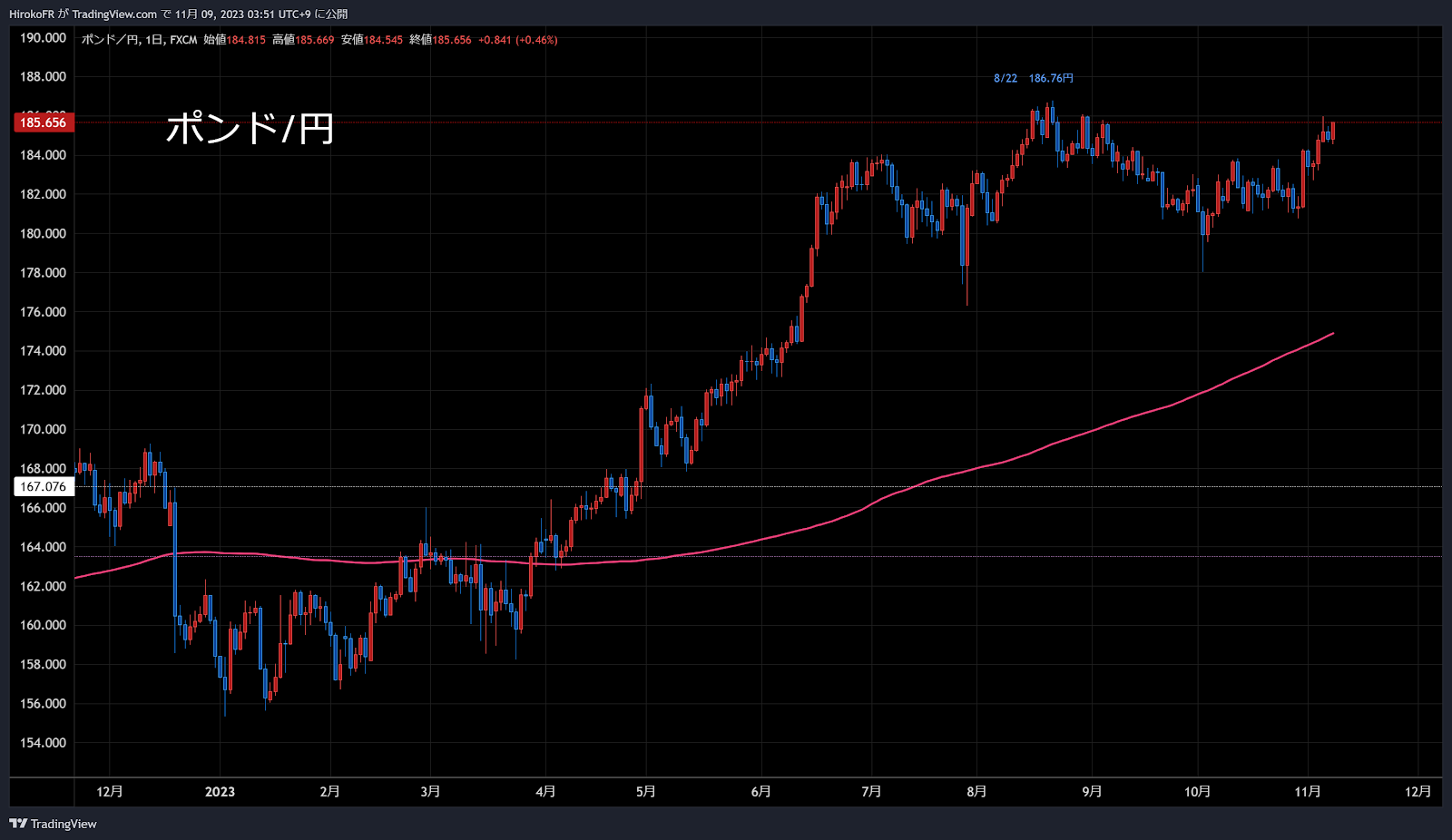
Task: Click the 180.000 price axis label
Action: 43,233
